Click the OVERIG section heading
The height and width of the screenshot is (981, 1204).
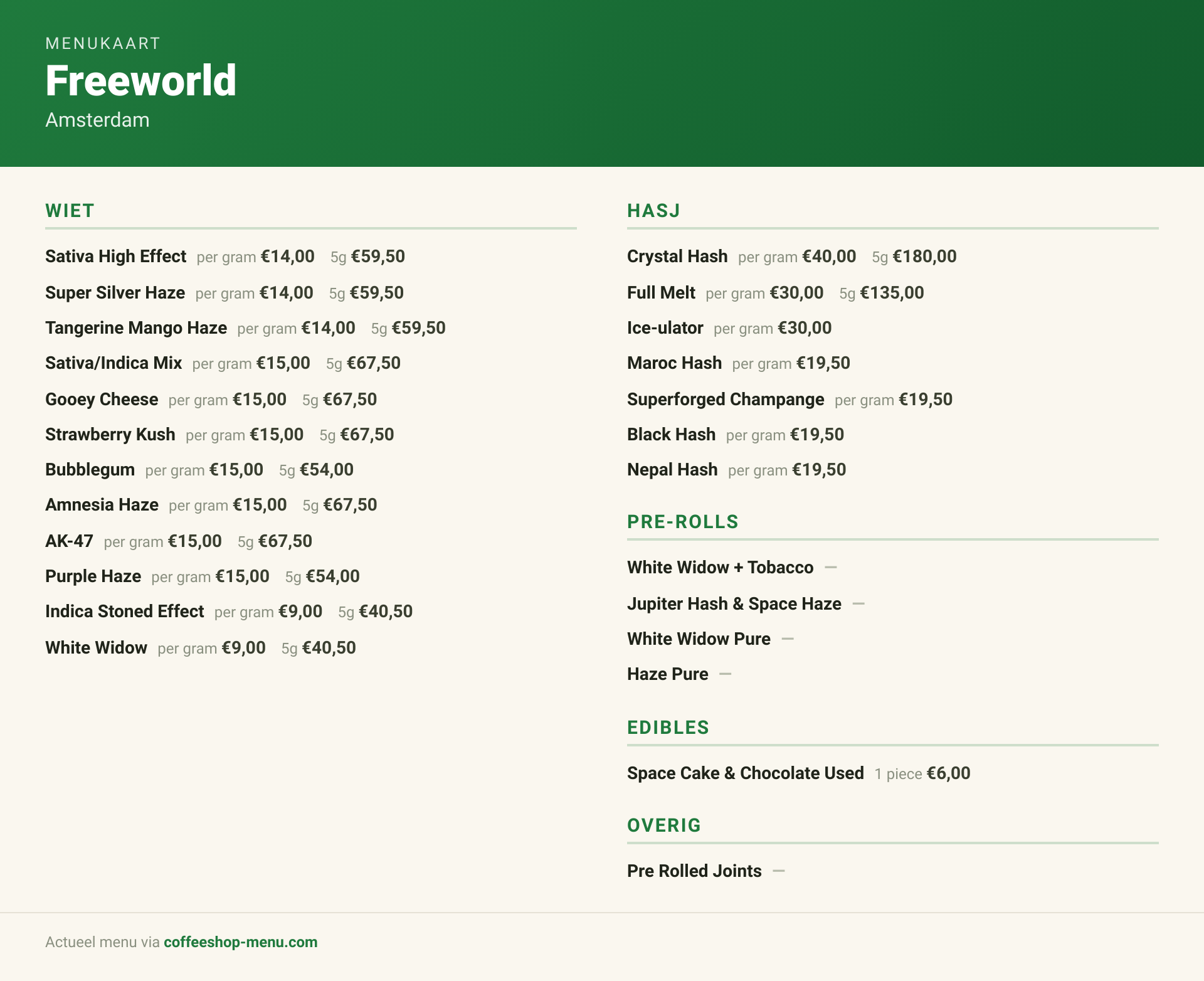pyautogui.click(x=664, y=825)
